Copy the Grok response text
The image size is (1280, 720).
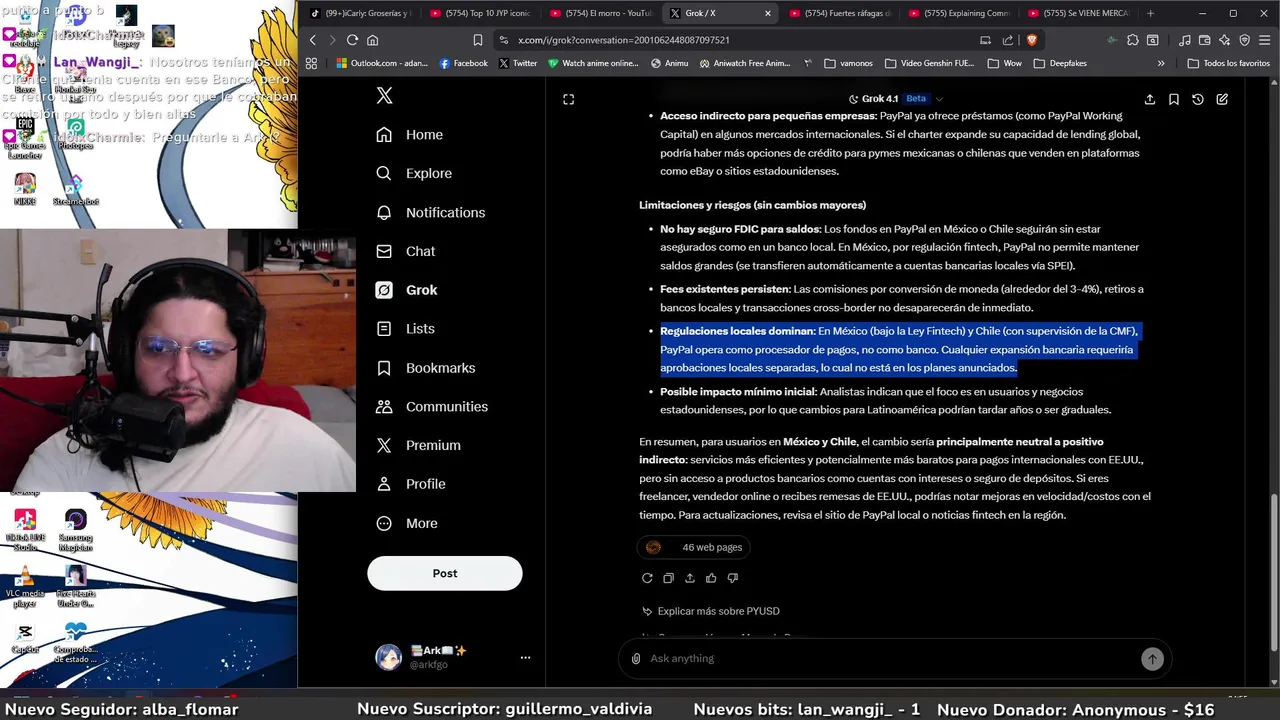point(668,578)
